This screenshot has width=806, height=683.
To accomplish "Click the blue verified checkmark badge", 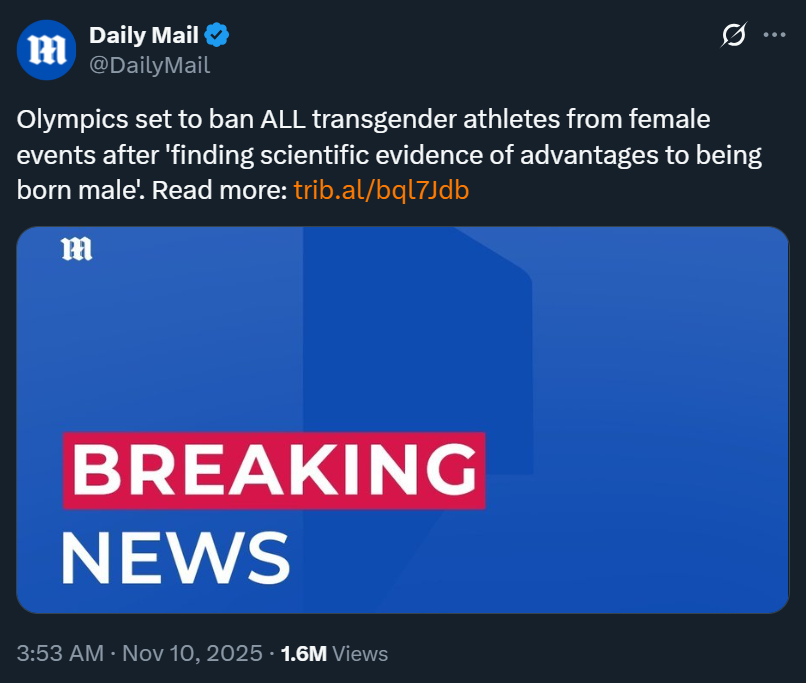I will click(217, 36).
